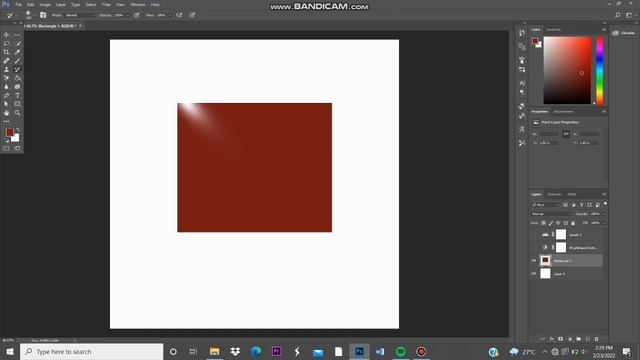Close the Rectangle 1 document tab
Viewport: 640px width, 360px height.
pos(80,26)
